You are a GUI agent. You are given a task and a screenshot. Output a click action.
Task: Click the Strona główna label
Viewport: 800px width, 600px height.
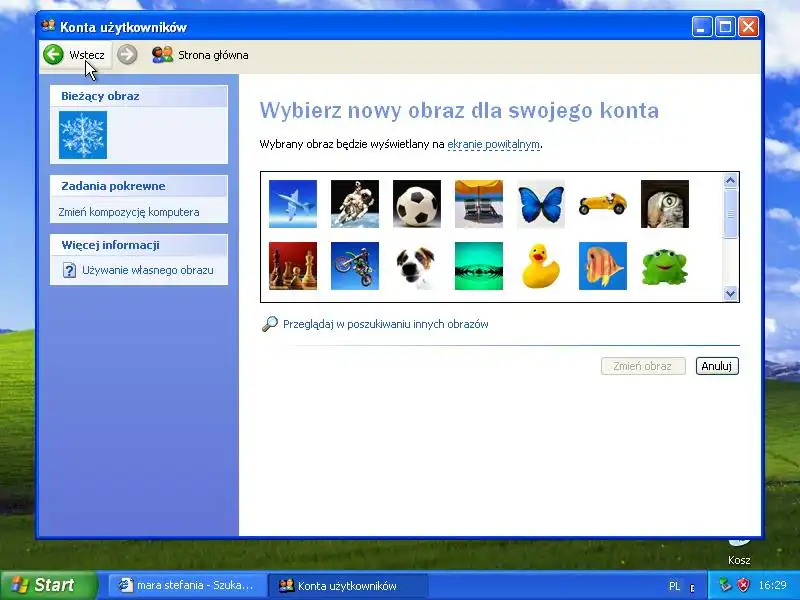pos(213,55)
